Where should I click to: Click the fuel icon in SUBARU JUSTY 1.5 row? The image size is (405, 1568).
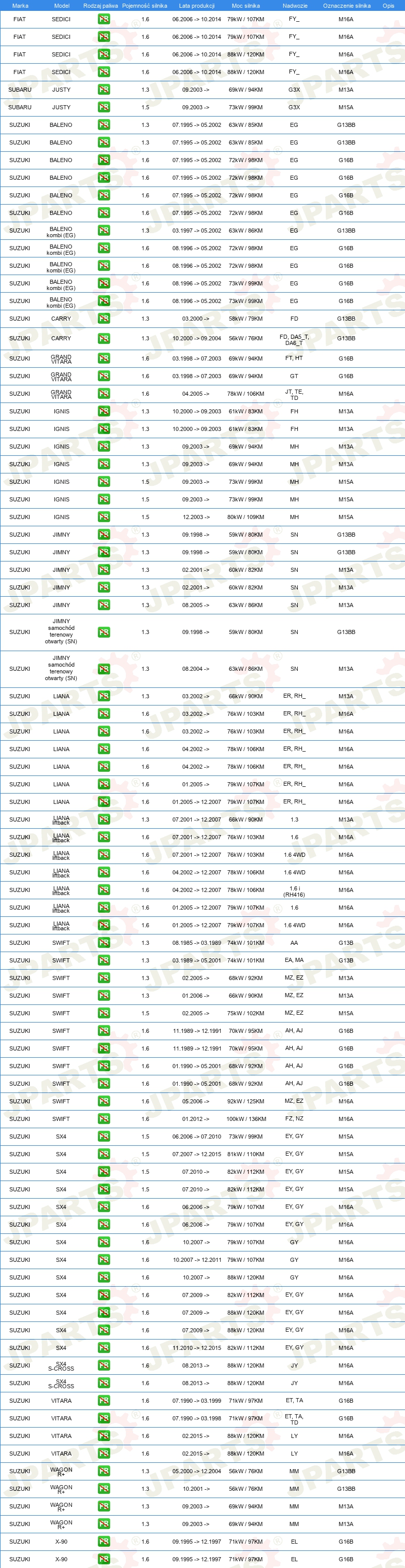(104, 107)
